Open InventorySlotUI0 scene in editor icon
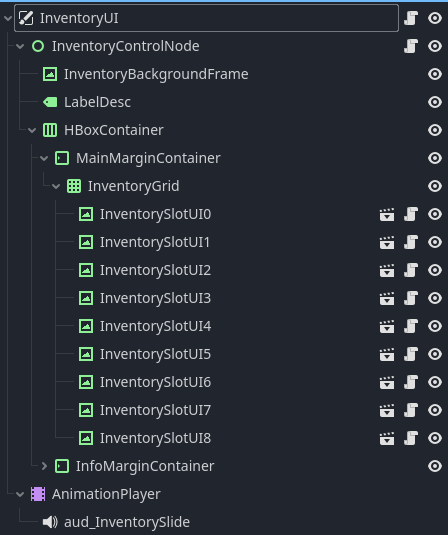This screenshot has width=448, height=535. click(387, 215)
